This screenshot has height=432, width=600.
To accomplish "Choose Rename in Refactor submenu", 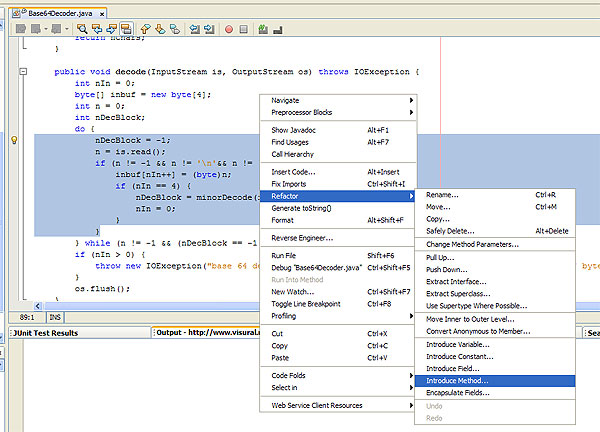I will tap(495, 195).
